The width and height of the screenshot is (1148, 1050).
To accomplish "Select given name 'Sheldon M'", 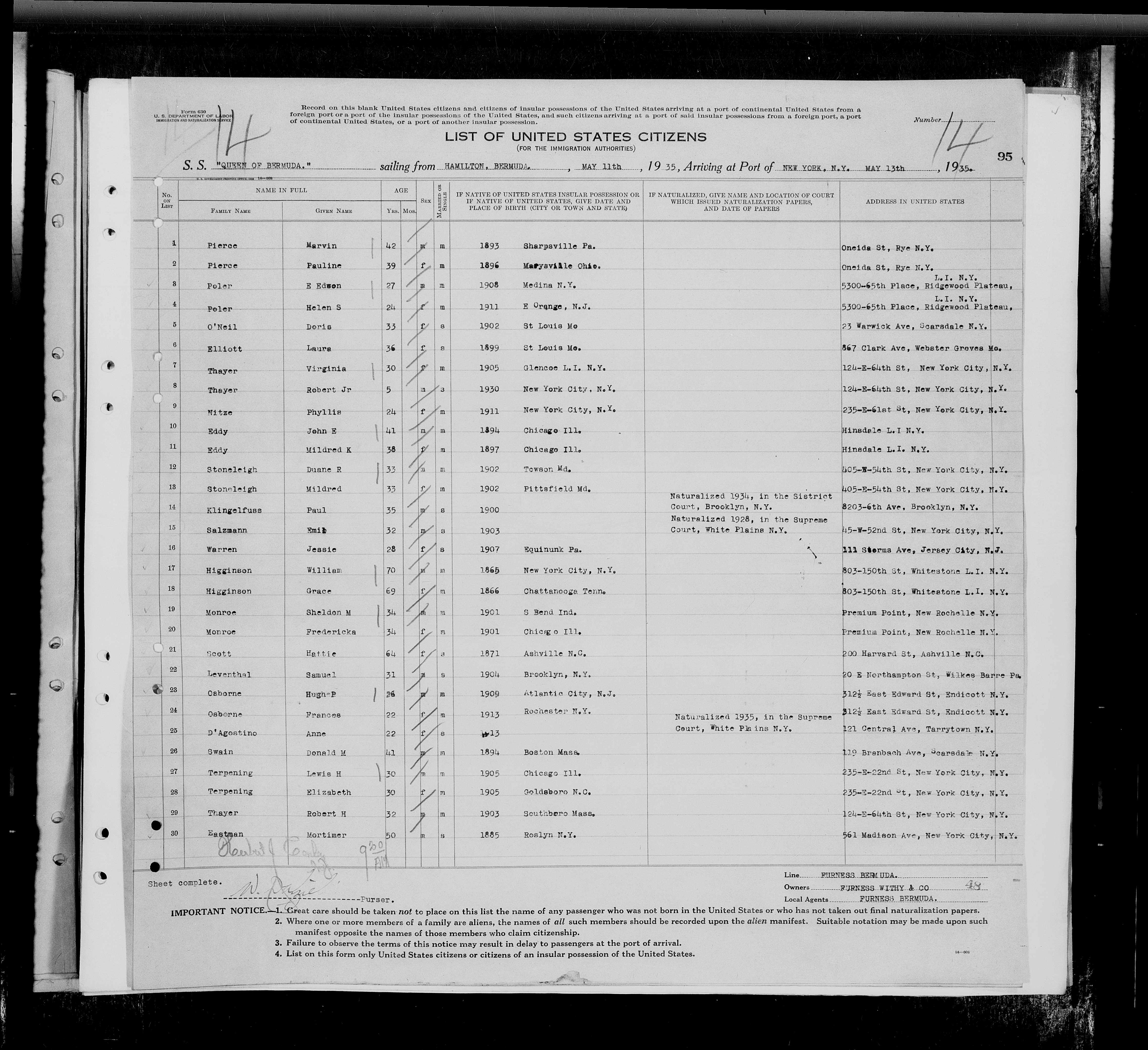I will click(329, 613).
